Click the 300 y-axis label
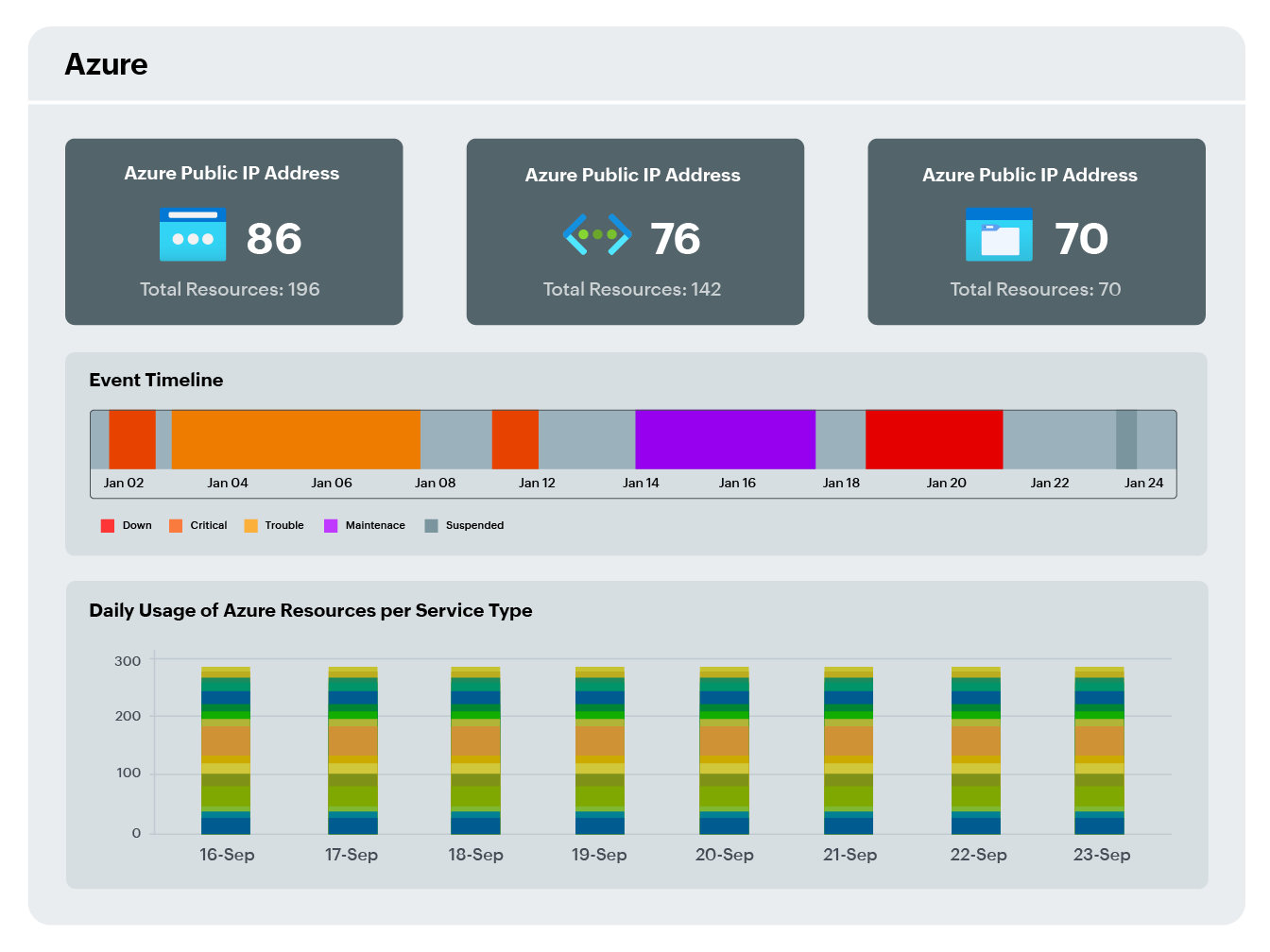The height and width of the screenshot is (952, 1270). [x=128, y=661]
